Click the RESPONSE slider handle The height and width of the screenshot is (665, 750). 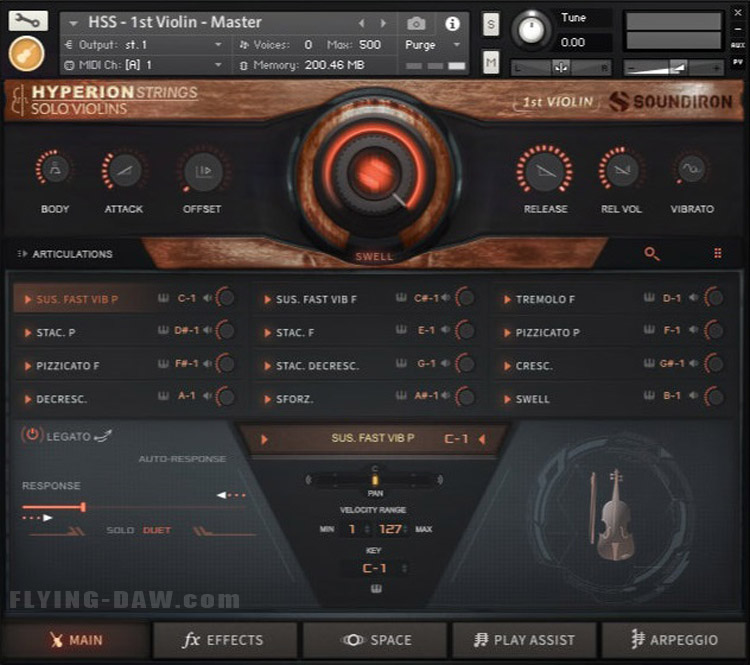coord(83,507)
